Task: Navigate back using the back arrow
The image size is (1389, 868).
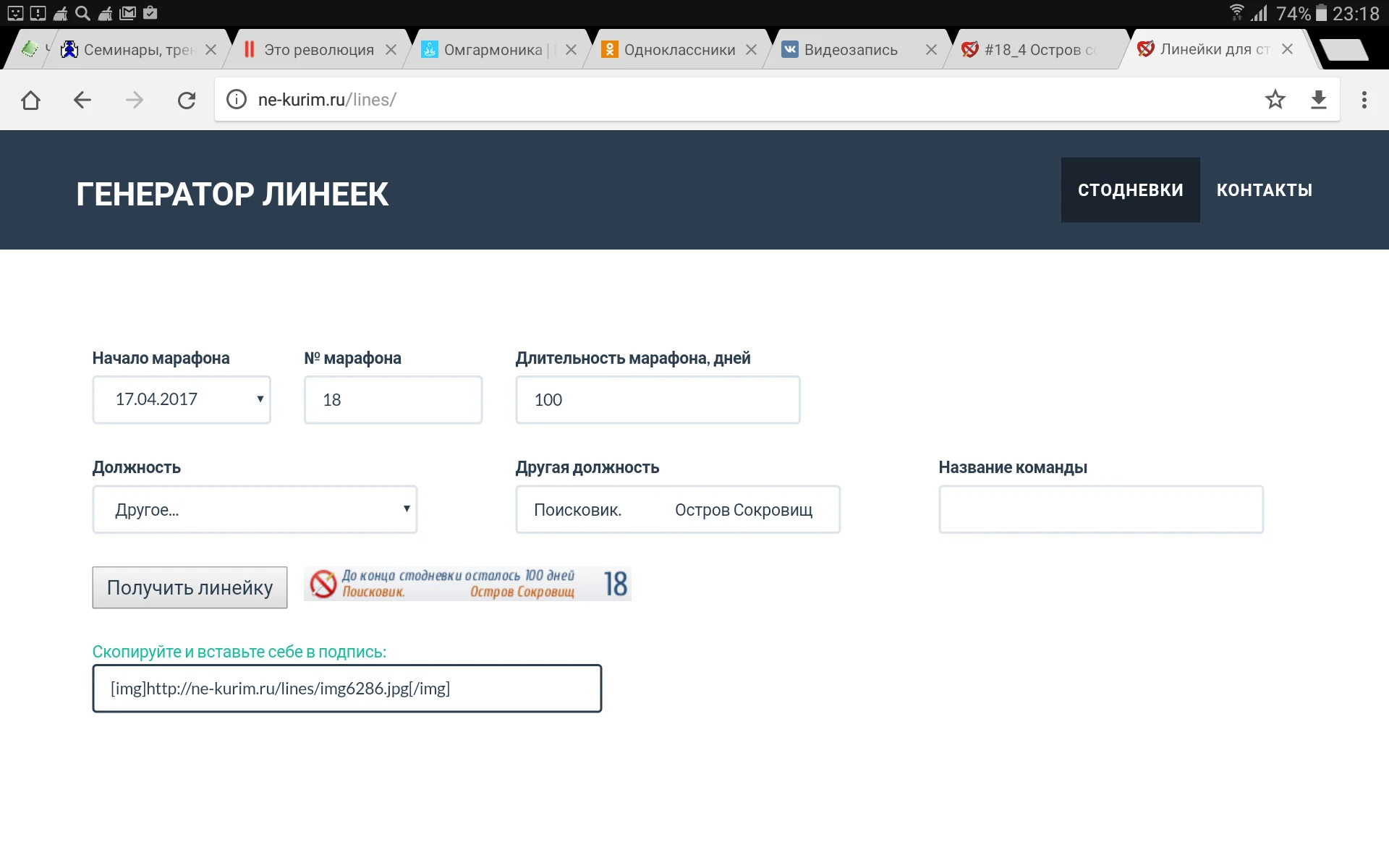Action: (x=82, y=100)
